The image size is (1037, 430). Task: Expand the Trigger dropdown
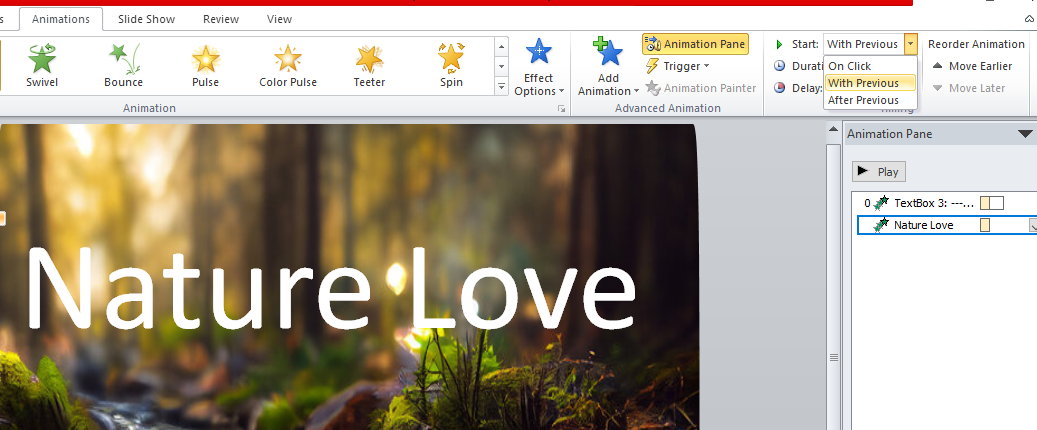coord(679,66)
